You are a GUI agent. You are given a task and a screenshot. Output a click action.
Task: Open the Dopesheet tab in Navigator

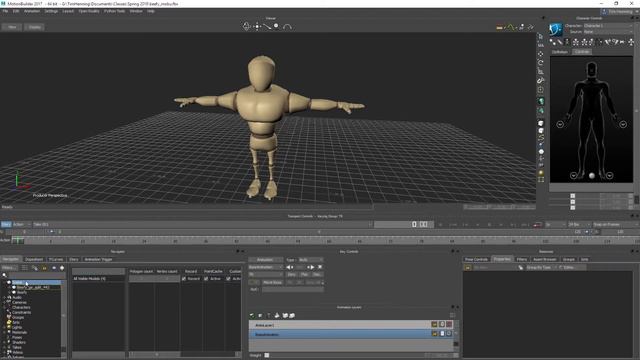[33, 259]
